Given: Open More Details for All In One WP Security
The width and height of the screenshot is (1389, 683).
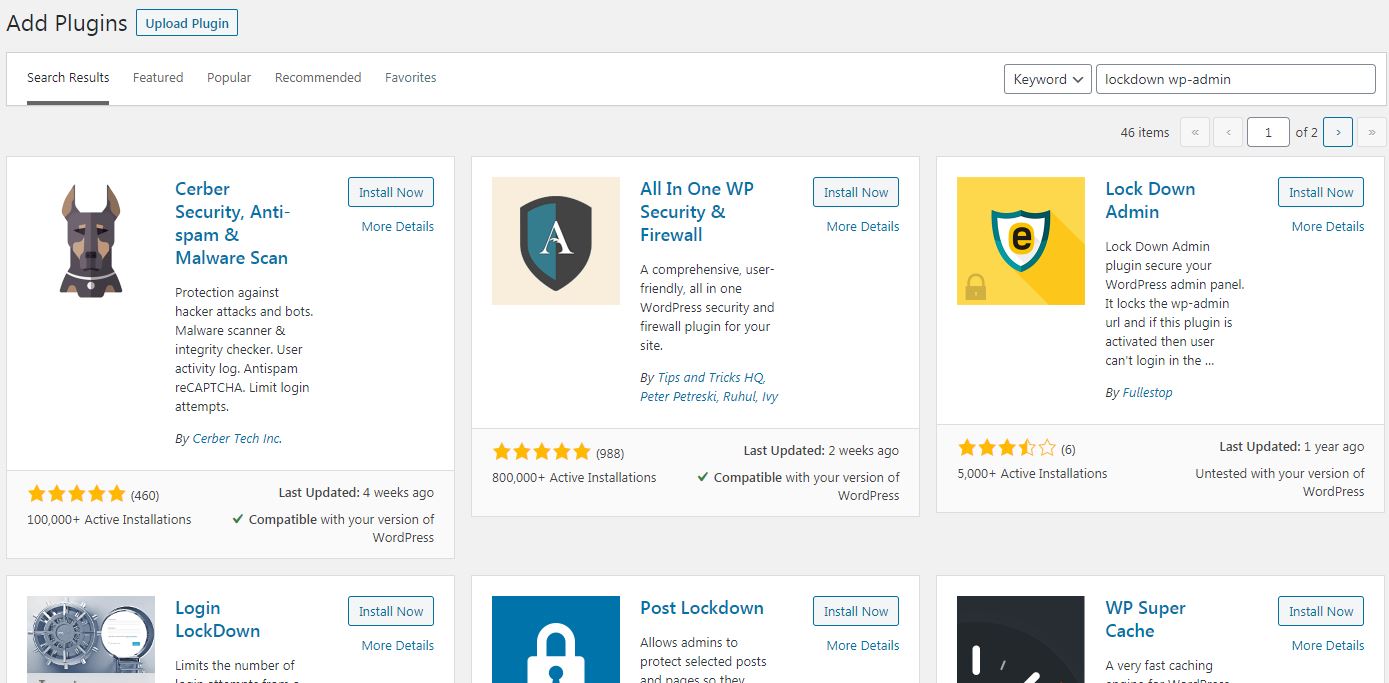Looking at the screenshot, I should point(862,227).
